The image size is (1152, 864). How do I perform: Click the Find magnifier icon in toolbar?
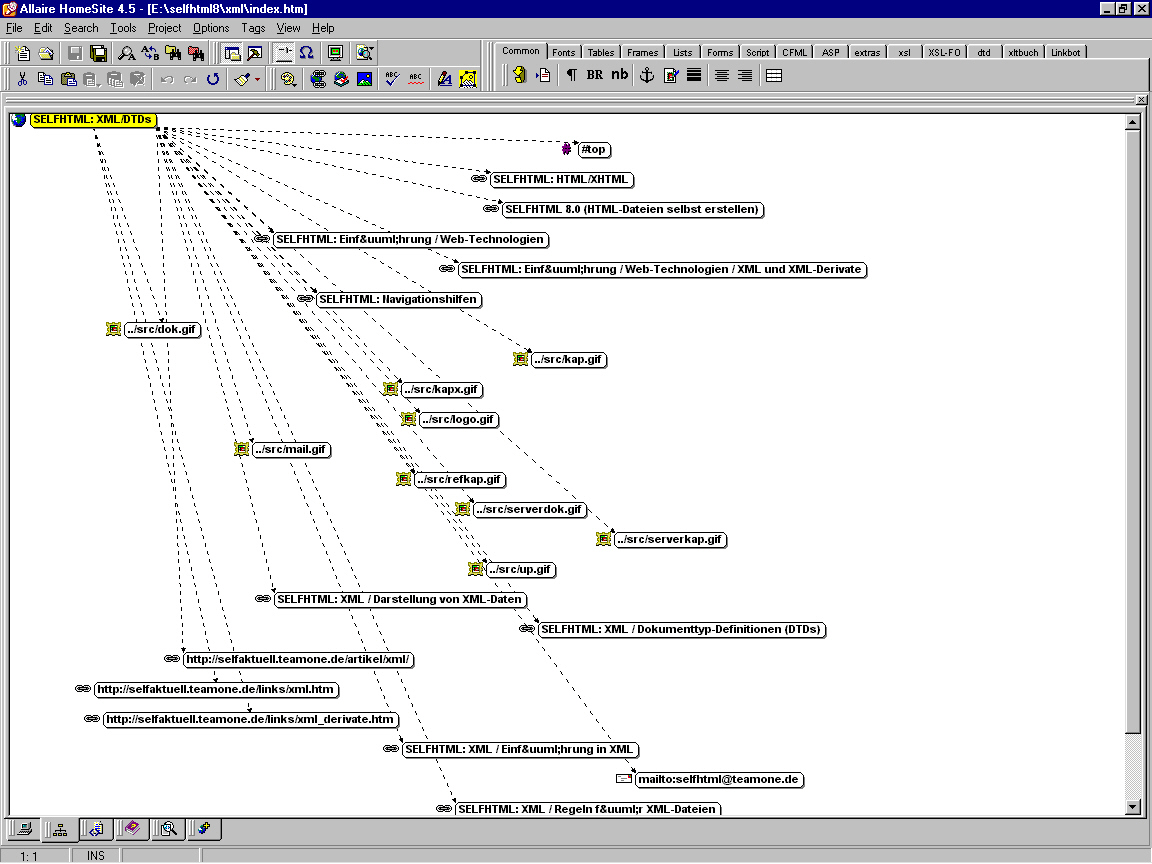(127, 53)
